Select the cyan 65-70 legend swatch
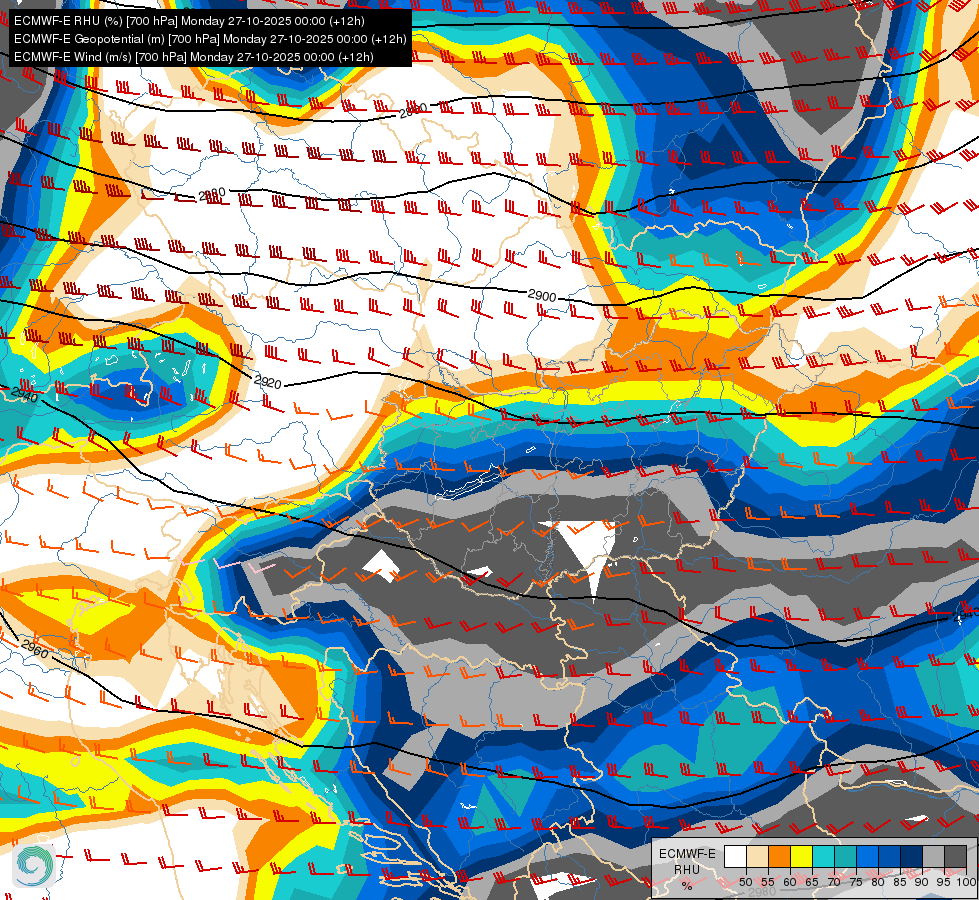Viewport: 979px width, 900px height. [824, 856]
